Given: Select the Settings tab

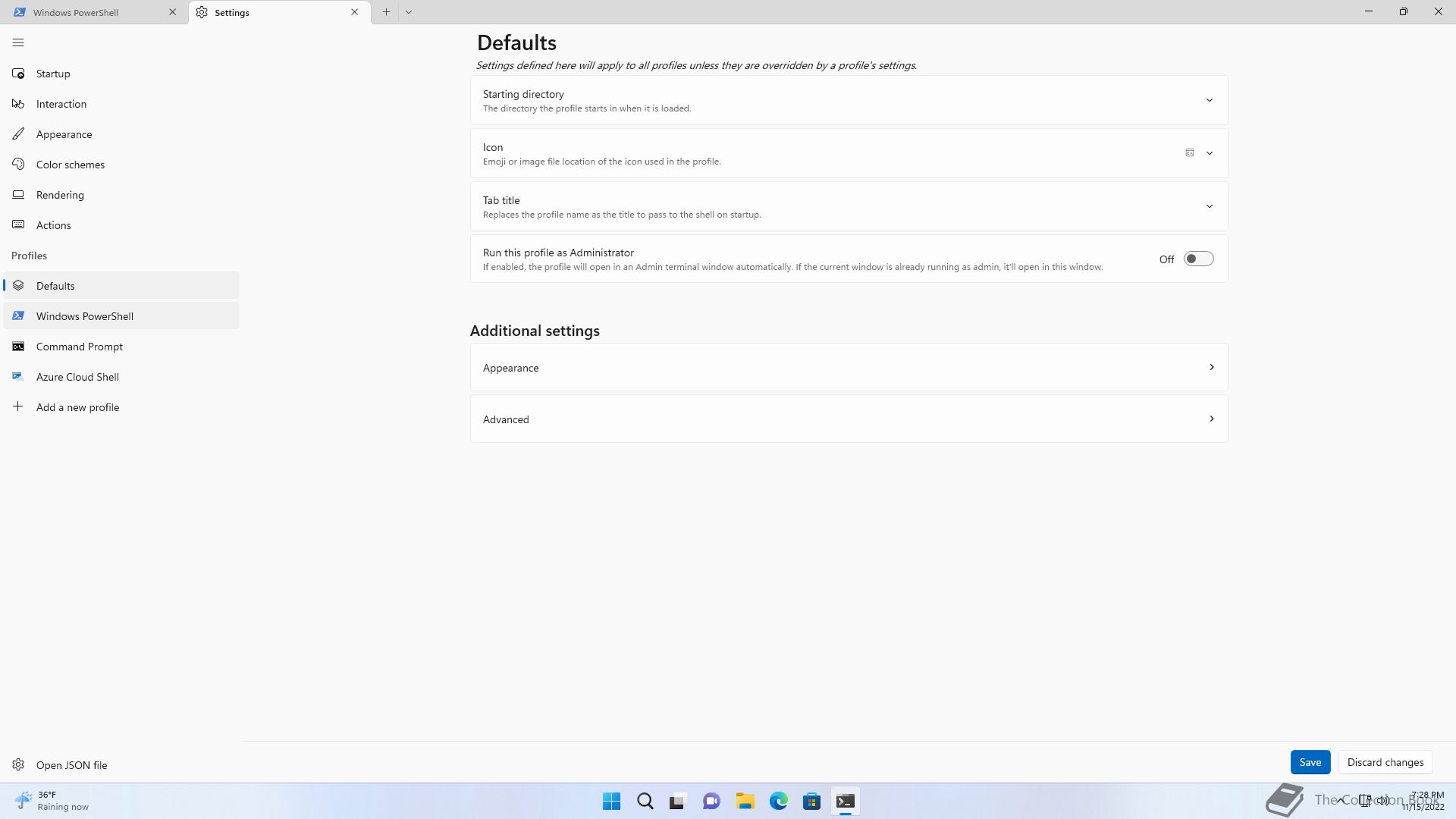Looking at the screenshot, I should pos(279,12).
